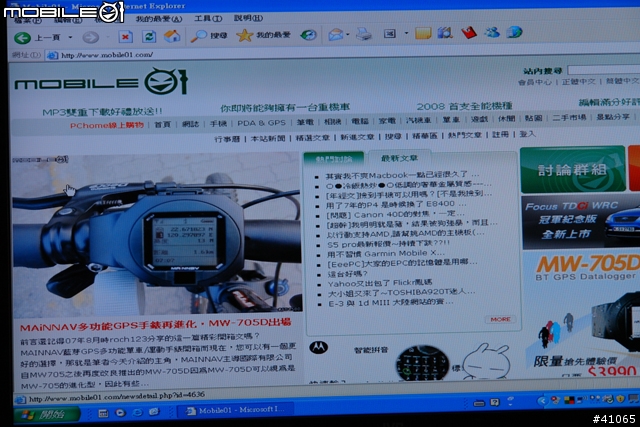
Task: Open the 相機 category link
Action: coord(332,121)
